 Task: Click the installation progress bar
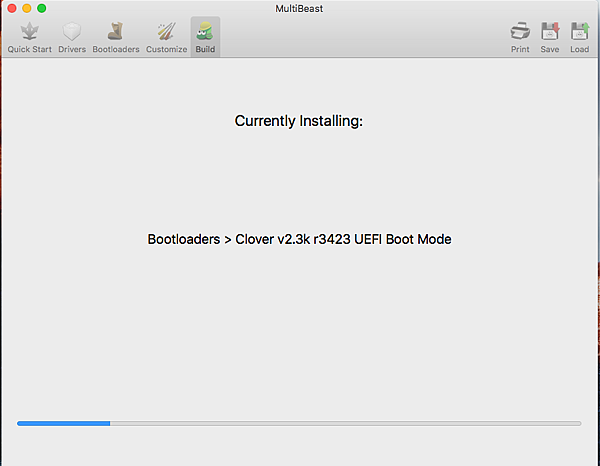(299, 423)
